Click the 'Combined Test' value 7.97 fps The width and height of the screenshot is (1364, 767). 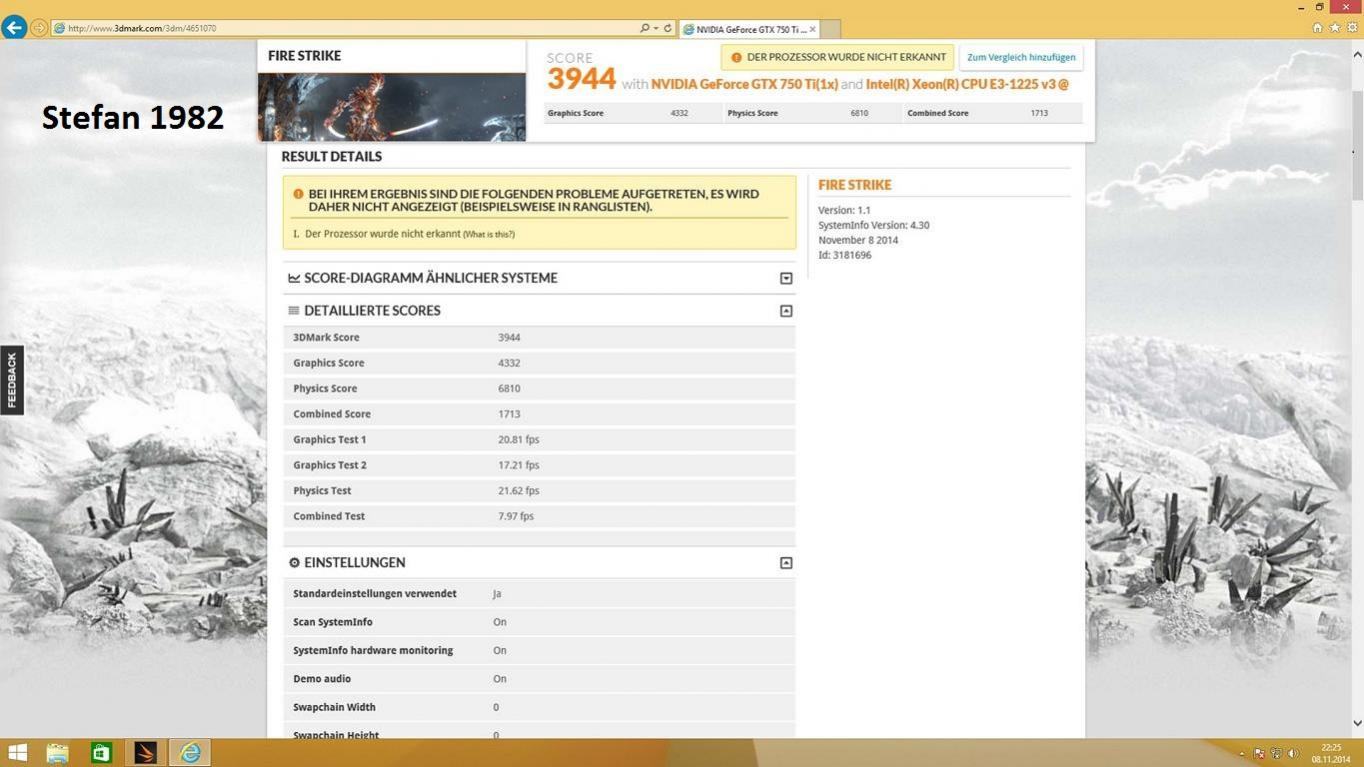(516, 516)
